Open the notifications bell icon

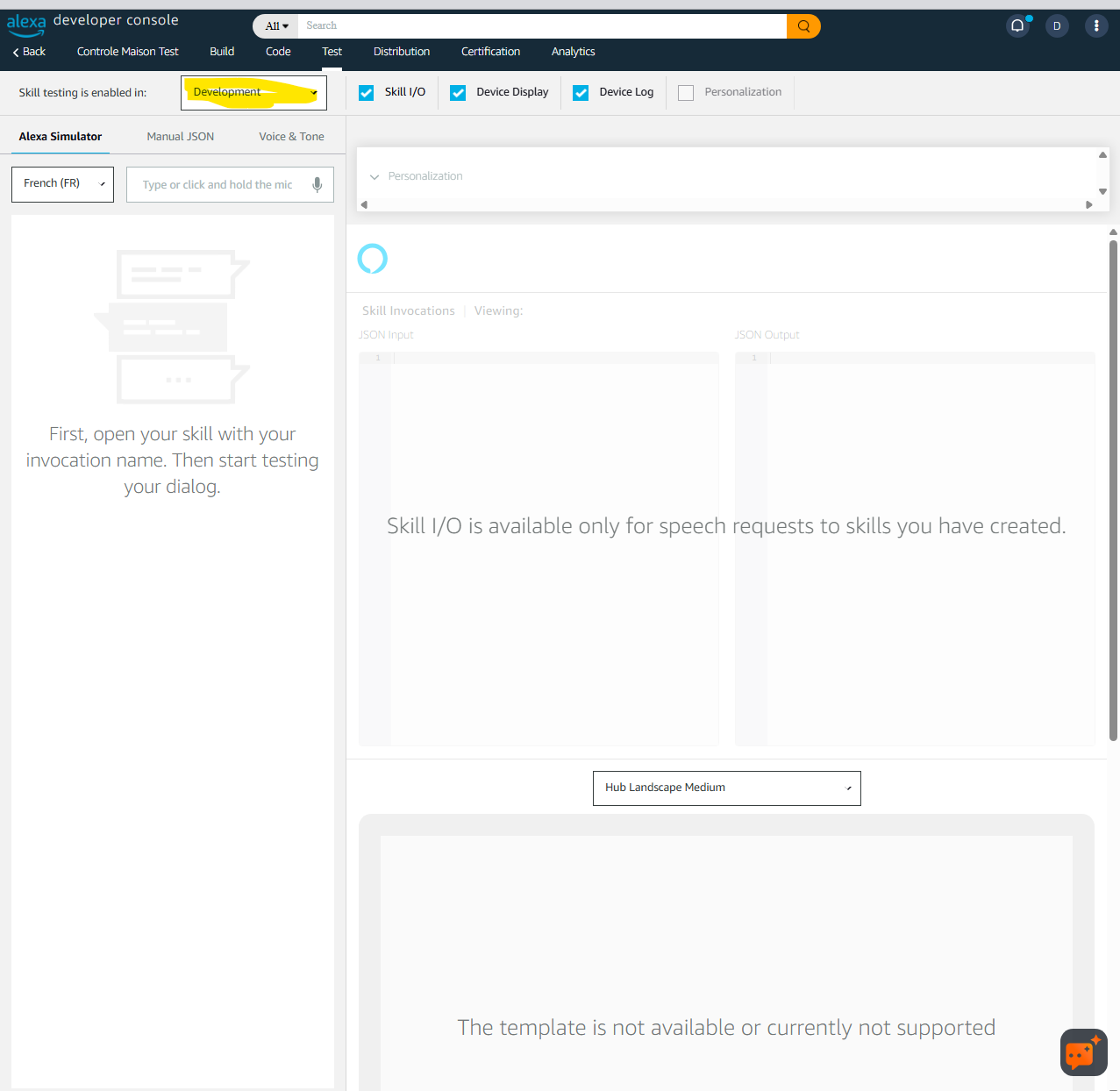pyautogui.click(x=1017, y=26)
